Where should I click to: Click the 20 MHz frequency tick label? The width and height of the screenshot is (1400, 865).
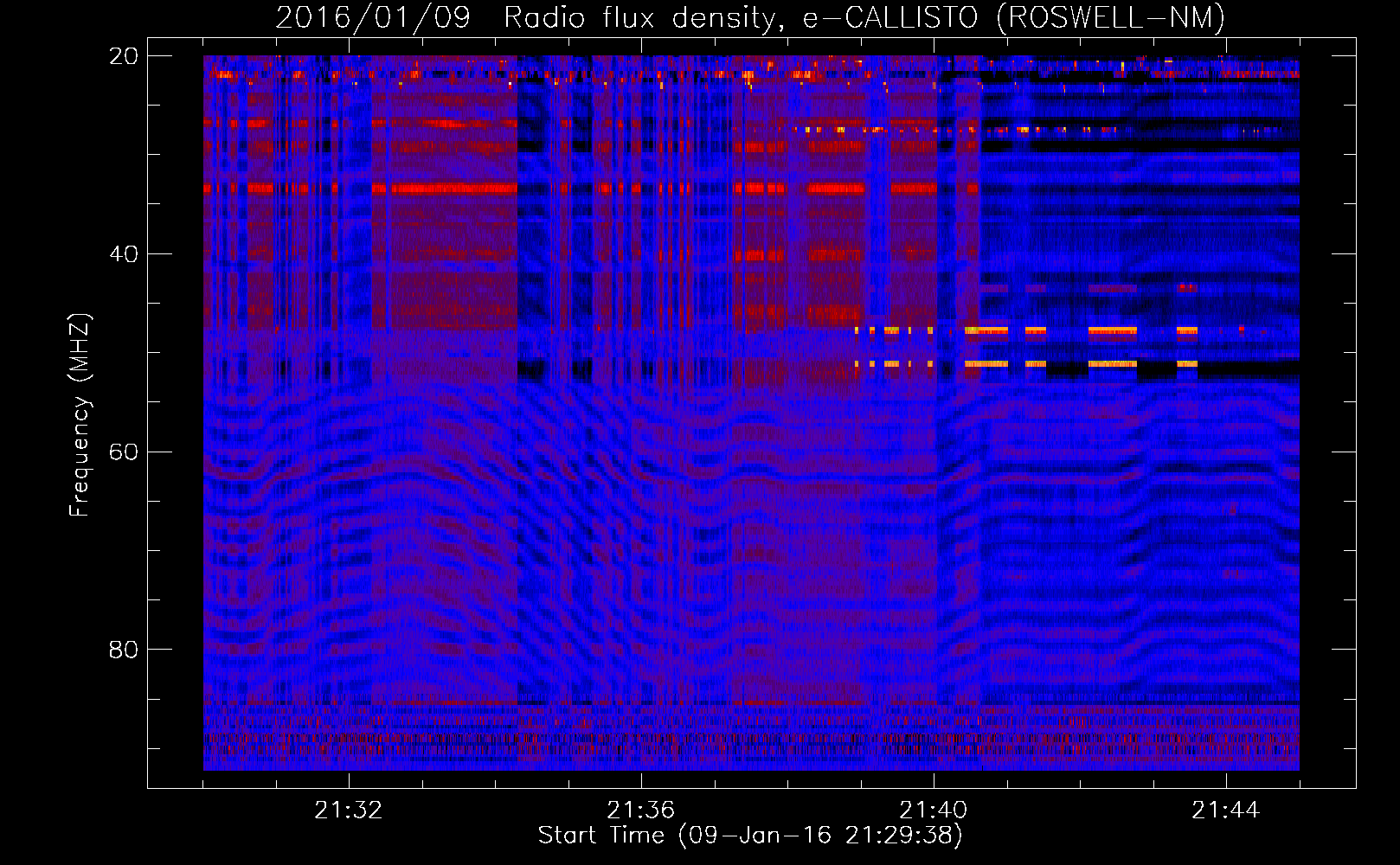(123, 56)
